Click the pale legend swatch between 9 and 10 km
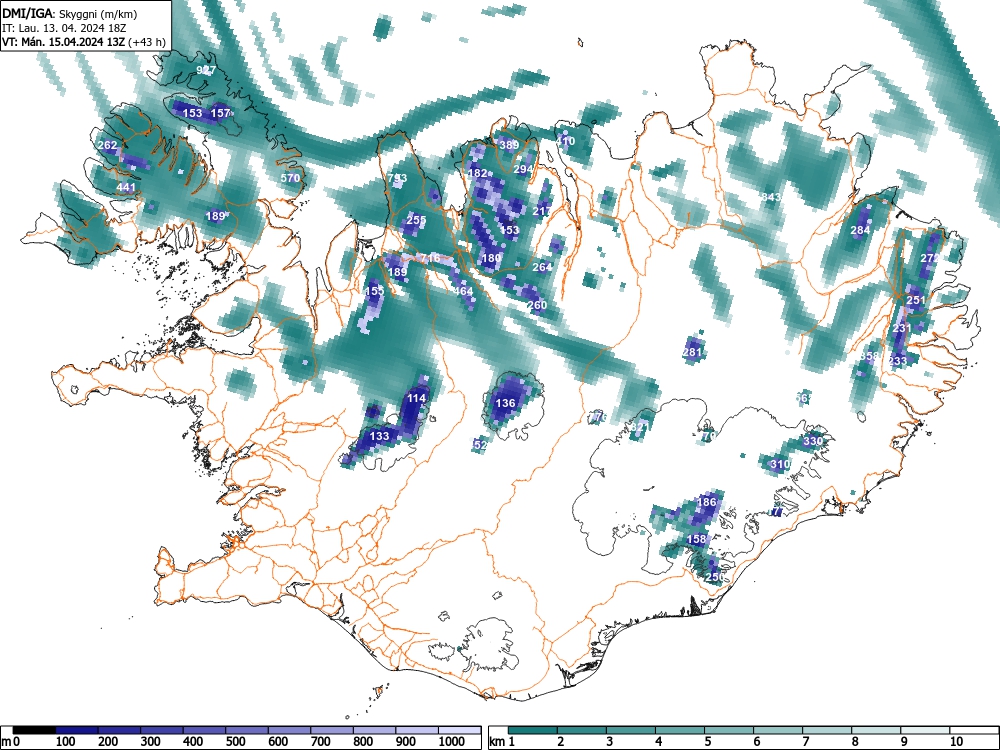1000x750 pixels. point(925,730)
